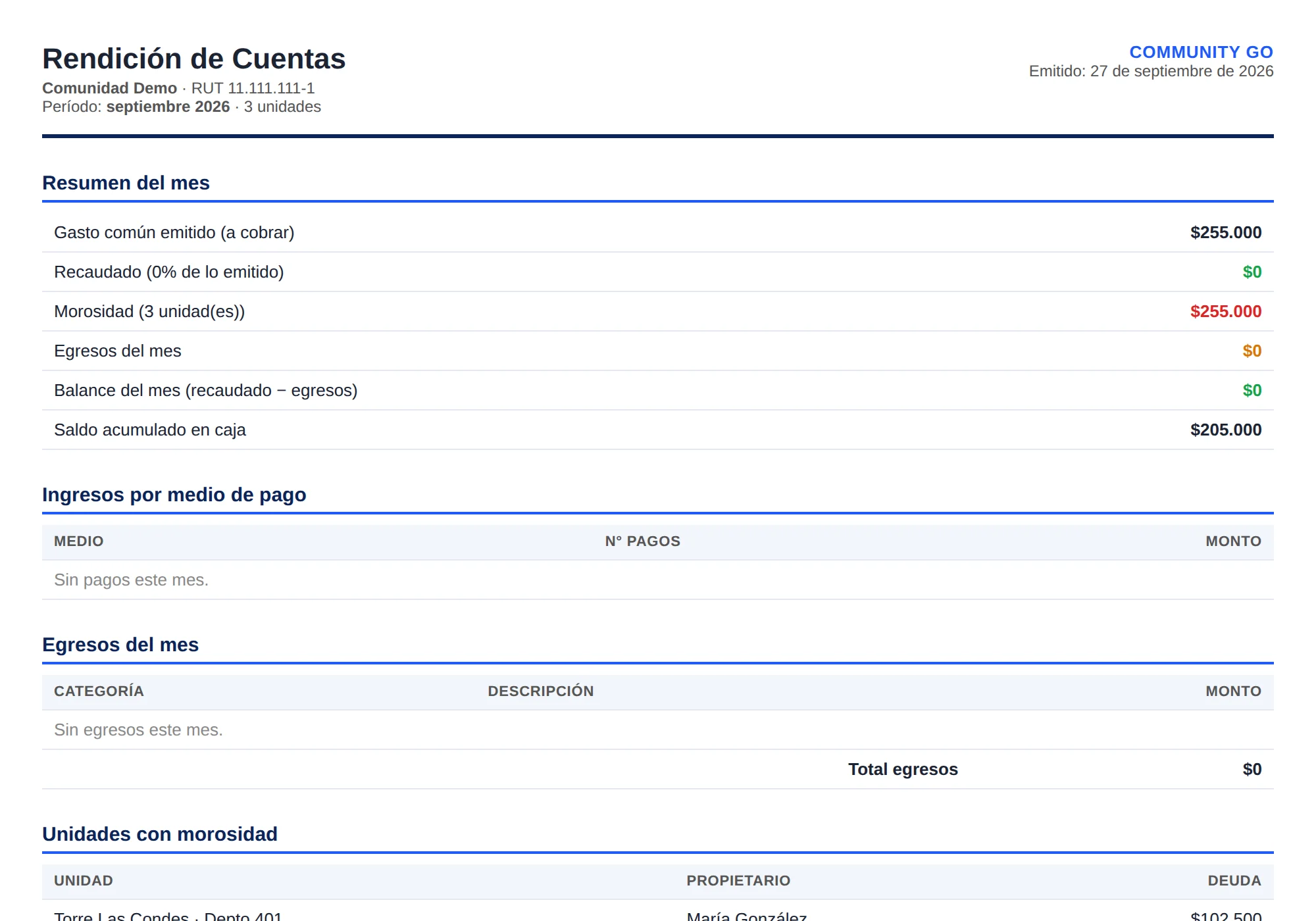Click the N° PAGOS column header
Viewport: 1316px width, 921px height.
(643, 541)
